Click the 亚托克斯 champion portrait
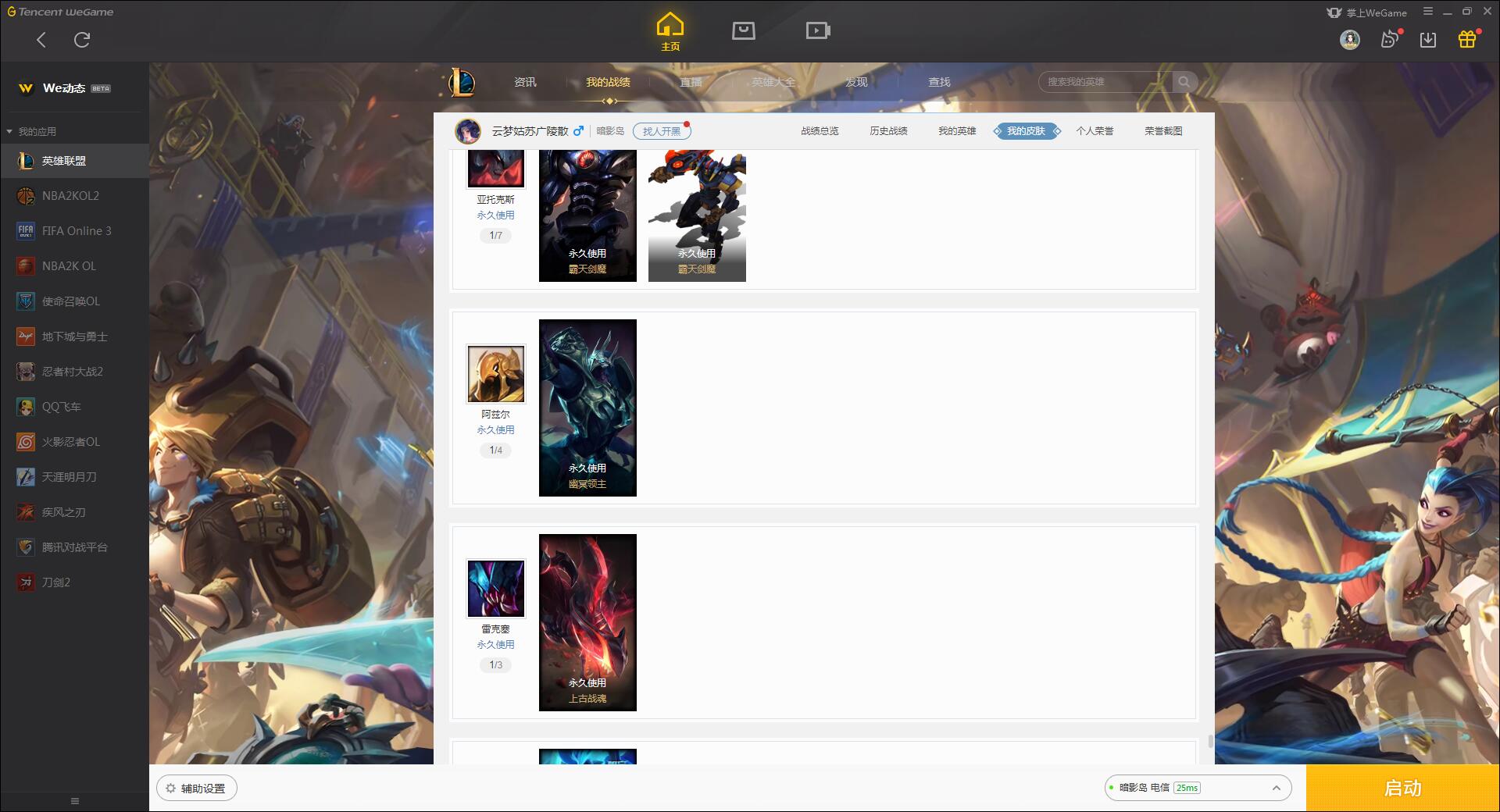 tap(496, 169)
